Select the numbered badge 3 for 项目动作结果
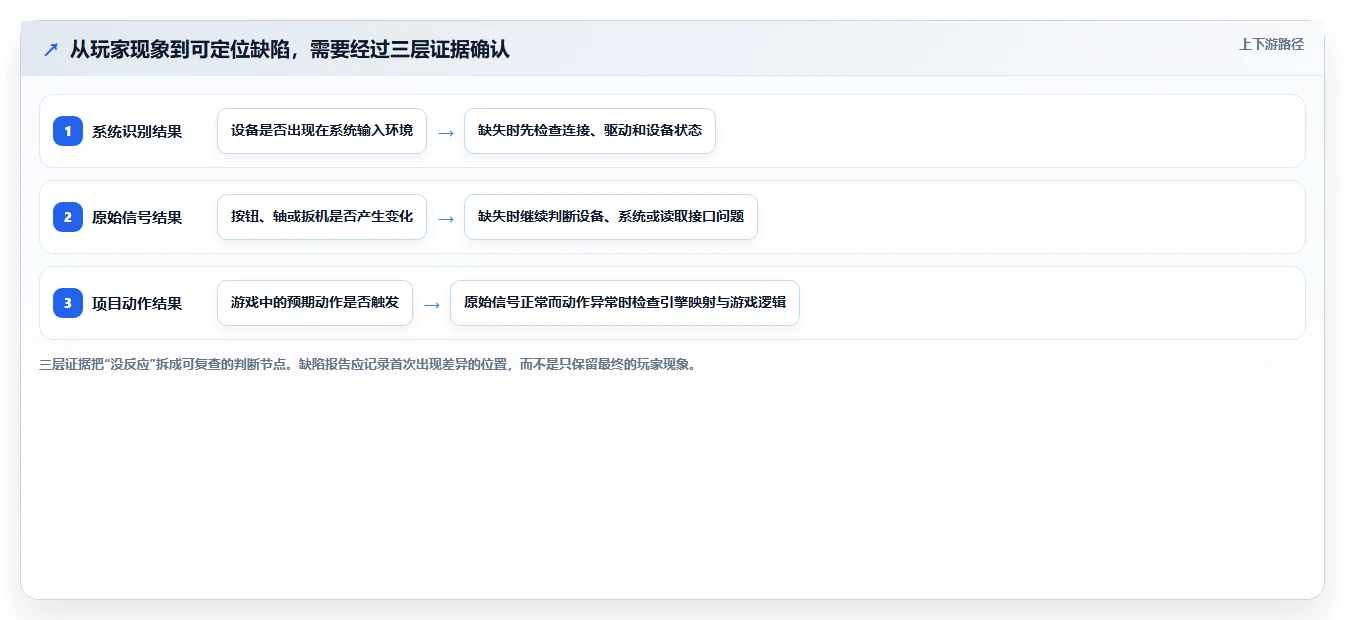The height and width of the screenshot is (620, 1345). [x=68, y=302]
